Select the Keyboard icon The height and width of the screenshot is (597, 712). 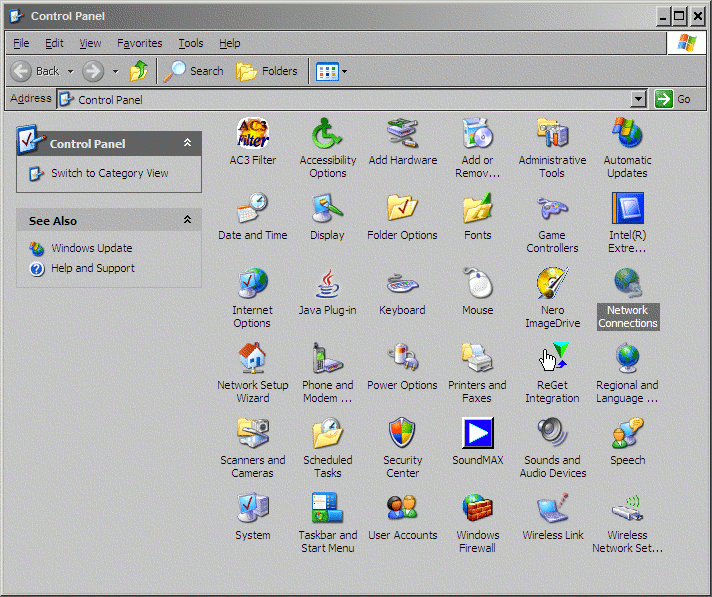[402, 284]
